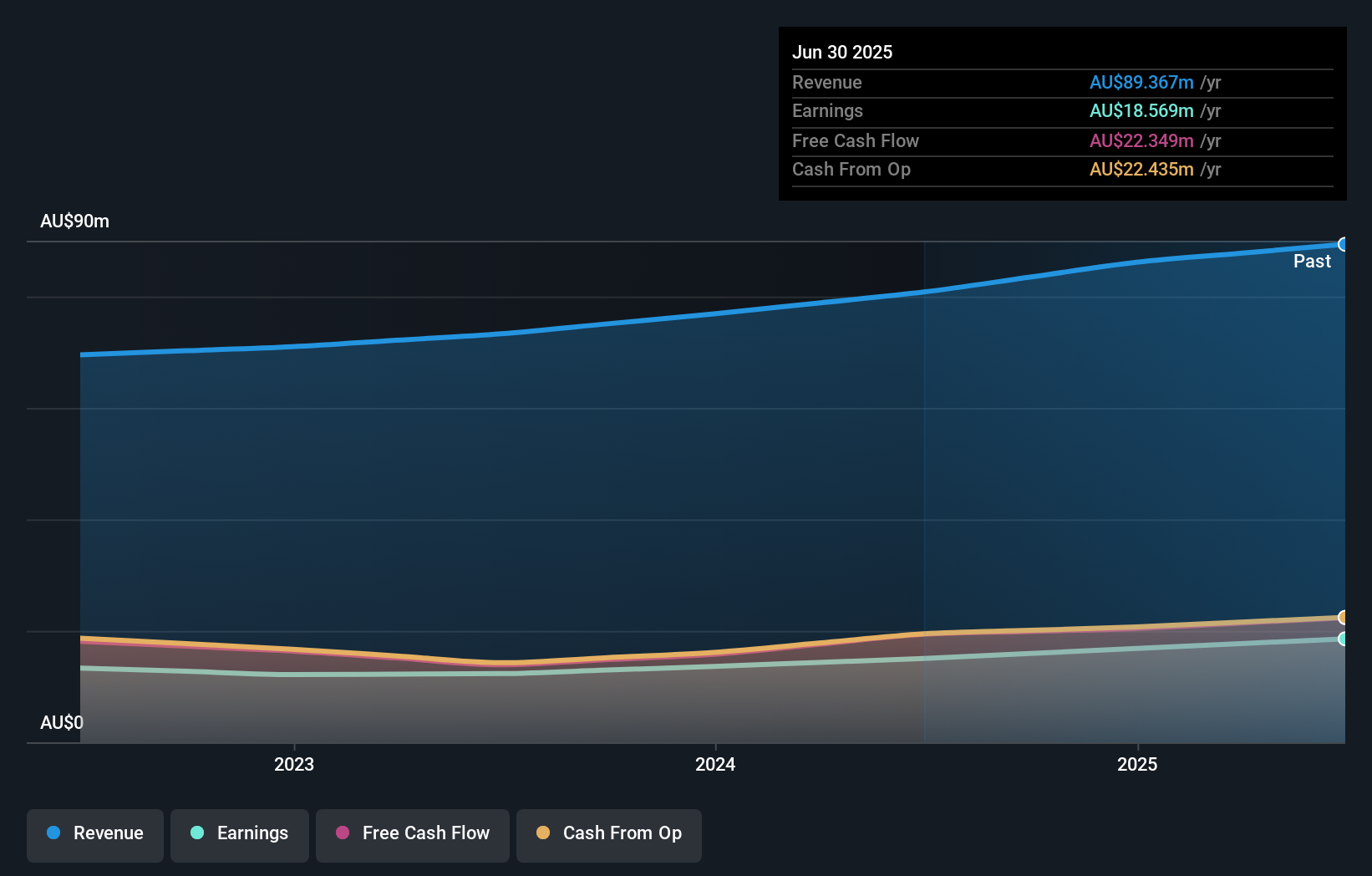The width and height of the screenshot is (1372, 876).
Task: Select the Cash From Op endpoint marker
Action: pyautogui.click(x=1343, y=617)
